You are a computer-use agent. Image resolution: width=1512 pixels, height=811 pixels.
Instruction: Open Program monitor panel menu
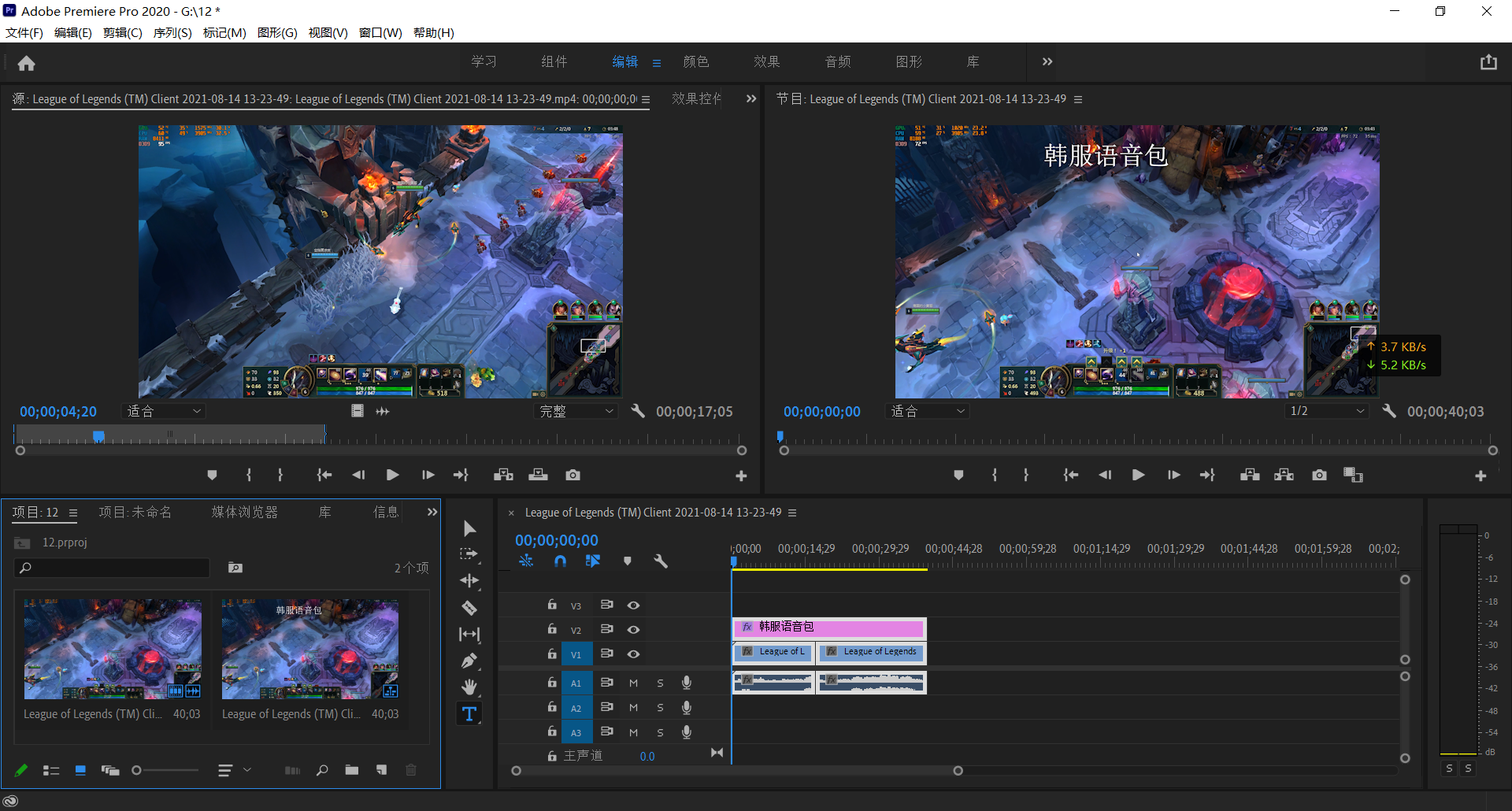click(x=1078, y=99)
